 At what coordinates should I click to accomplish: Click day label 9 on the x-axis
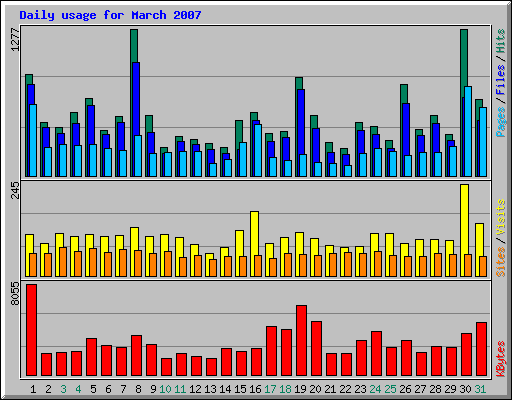click(153, 389)
